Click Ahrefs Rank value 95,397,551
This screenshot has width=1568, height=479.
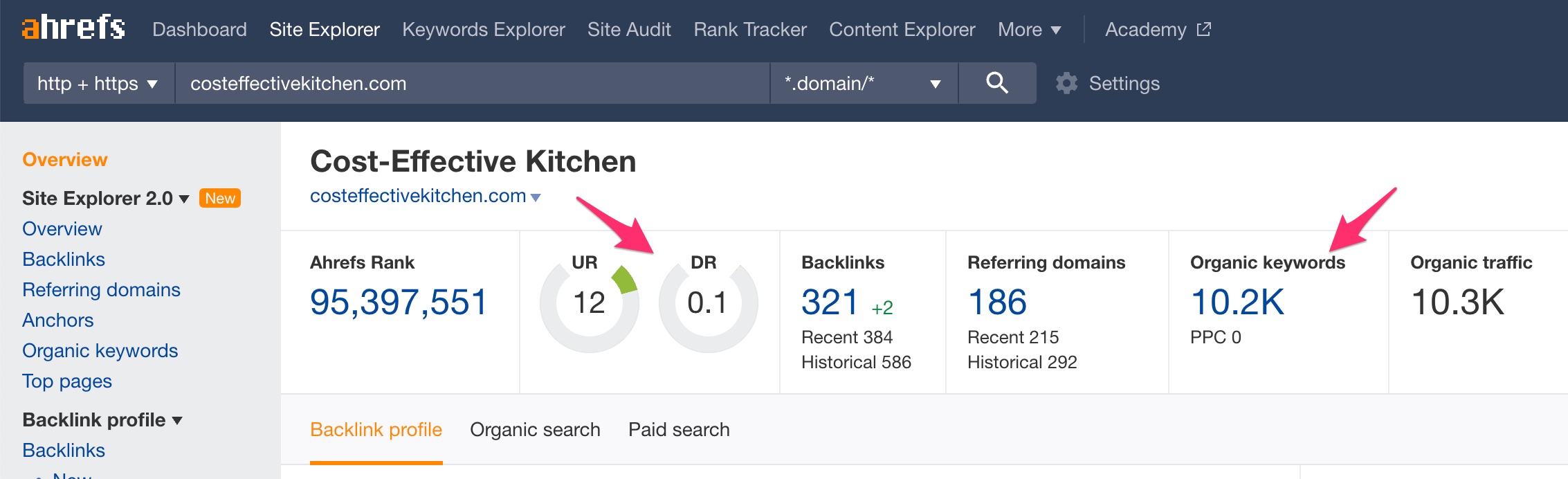pyautogui.click(x=399, y=302)
